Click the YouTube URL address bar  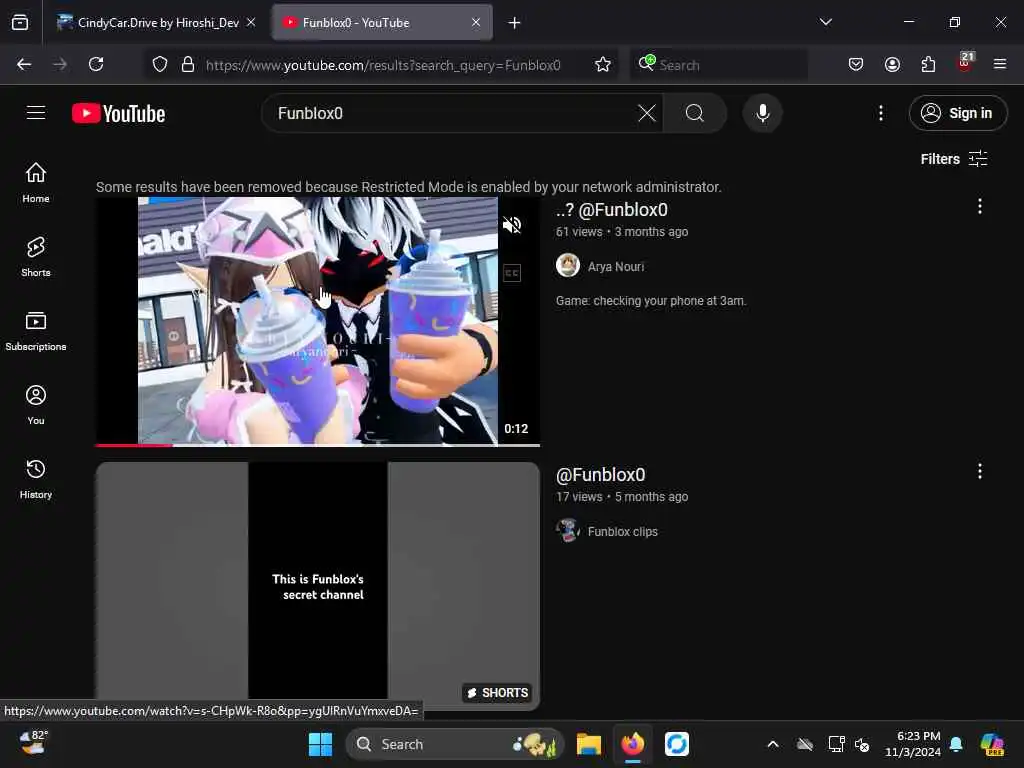point(383,65)
